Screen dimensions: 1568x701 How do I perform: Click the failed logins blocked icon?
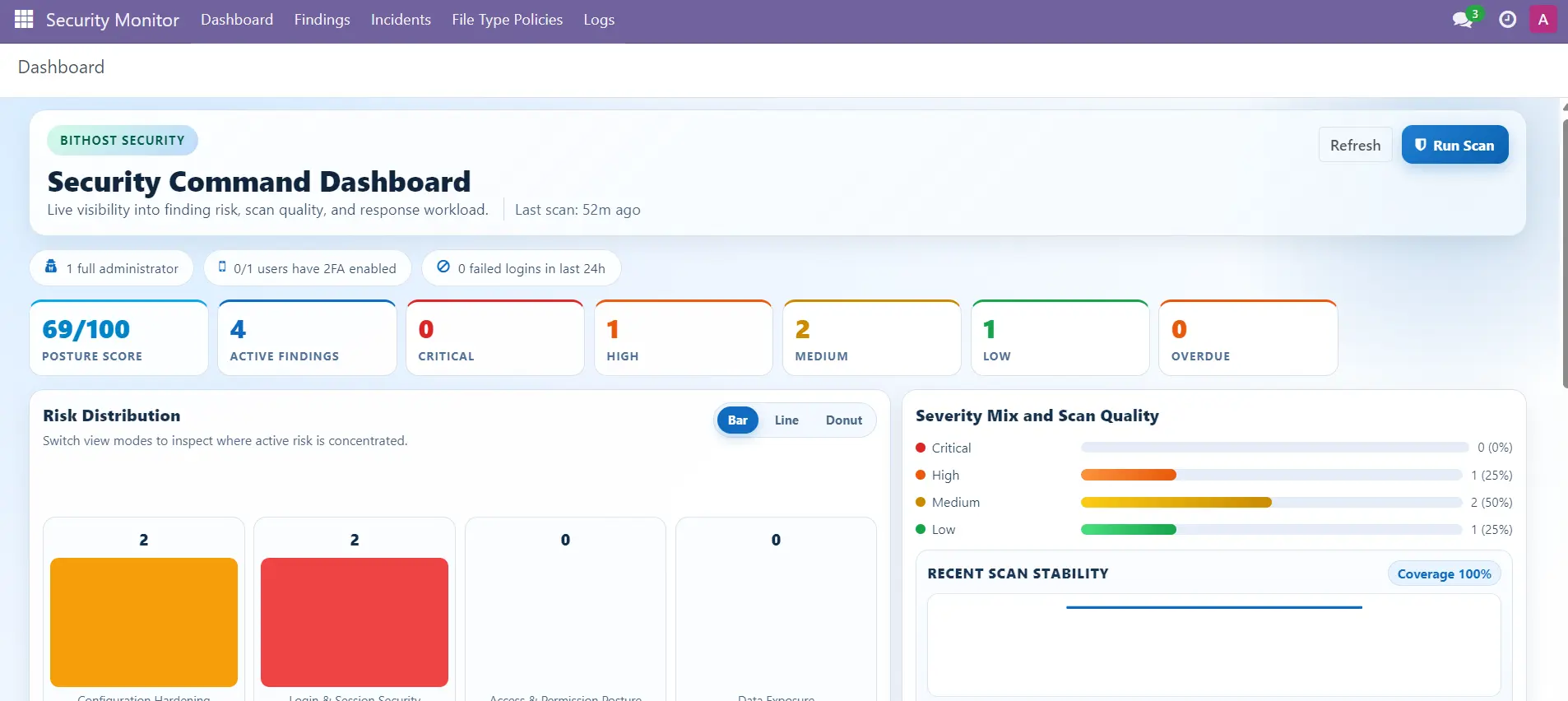(x=443, y=267)
